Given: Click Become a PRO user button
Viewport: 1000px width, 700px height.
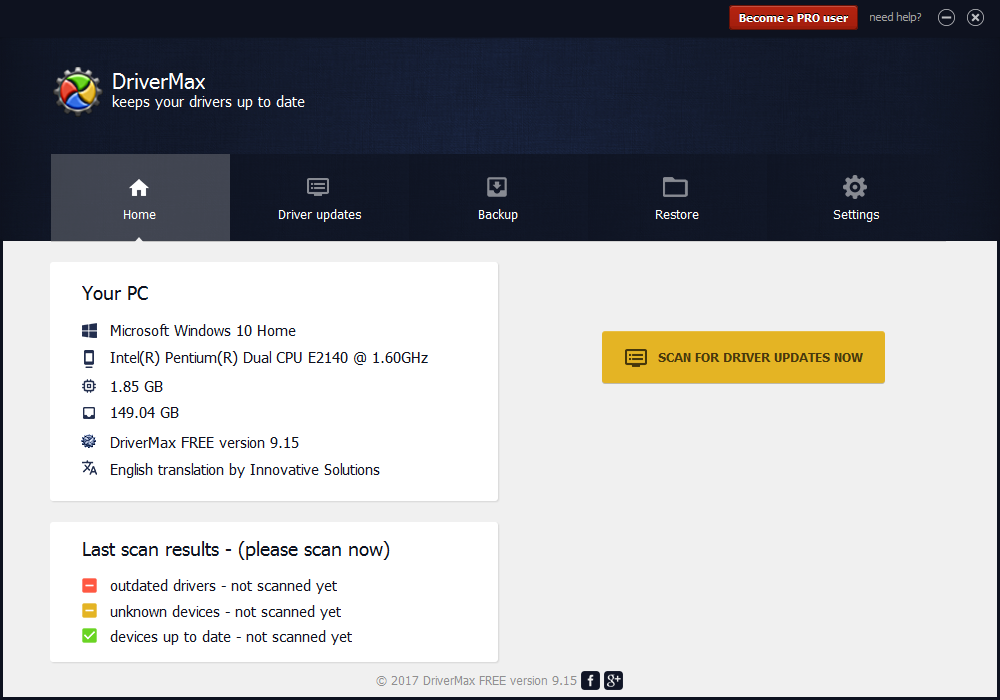Looking at the screenshot, I should 793,18.
